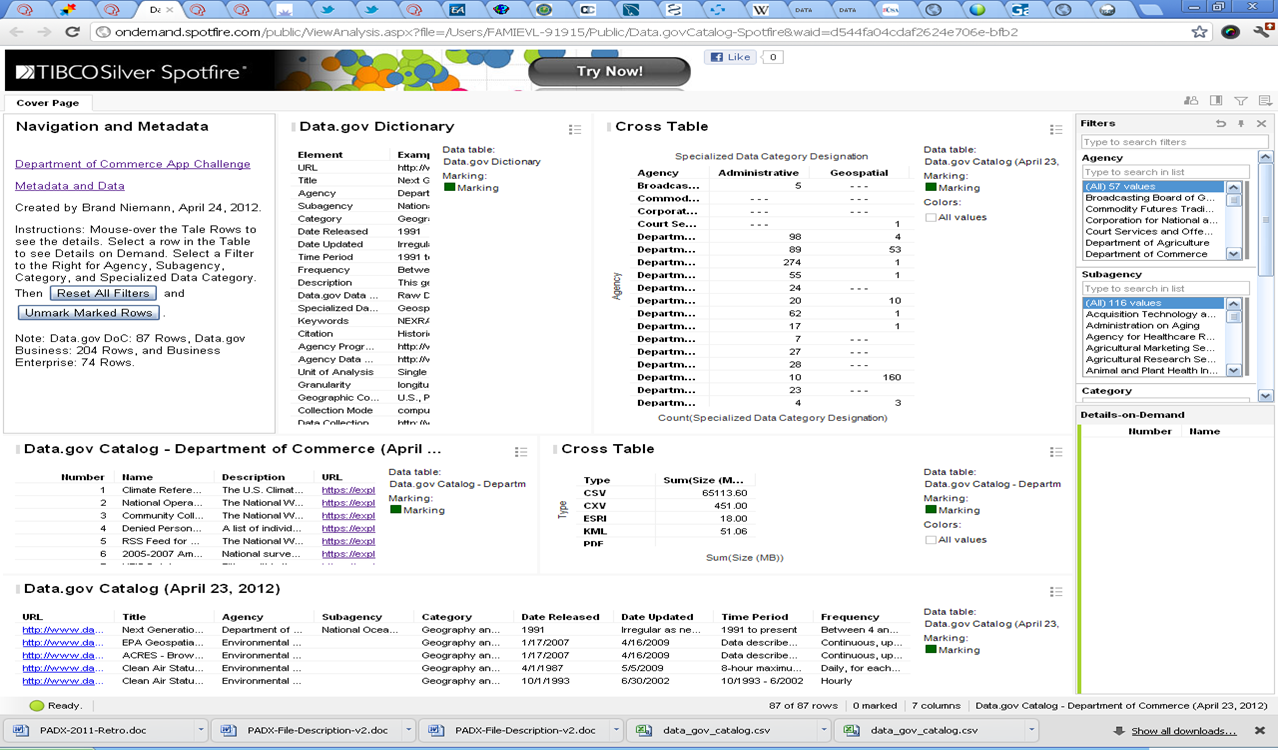Click the Geospatial column header in the cross table
Screen dimensions: 1278x750
pos(859,173)
